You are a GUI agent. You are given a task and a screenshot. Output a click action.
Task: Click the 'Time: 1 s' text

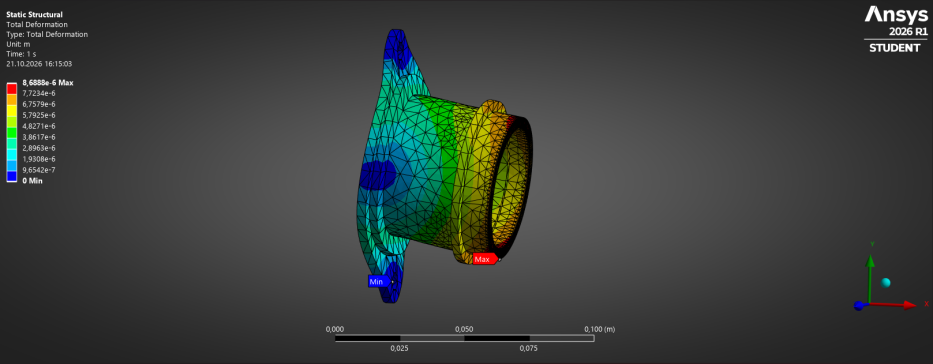(21, 54)
